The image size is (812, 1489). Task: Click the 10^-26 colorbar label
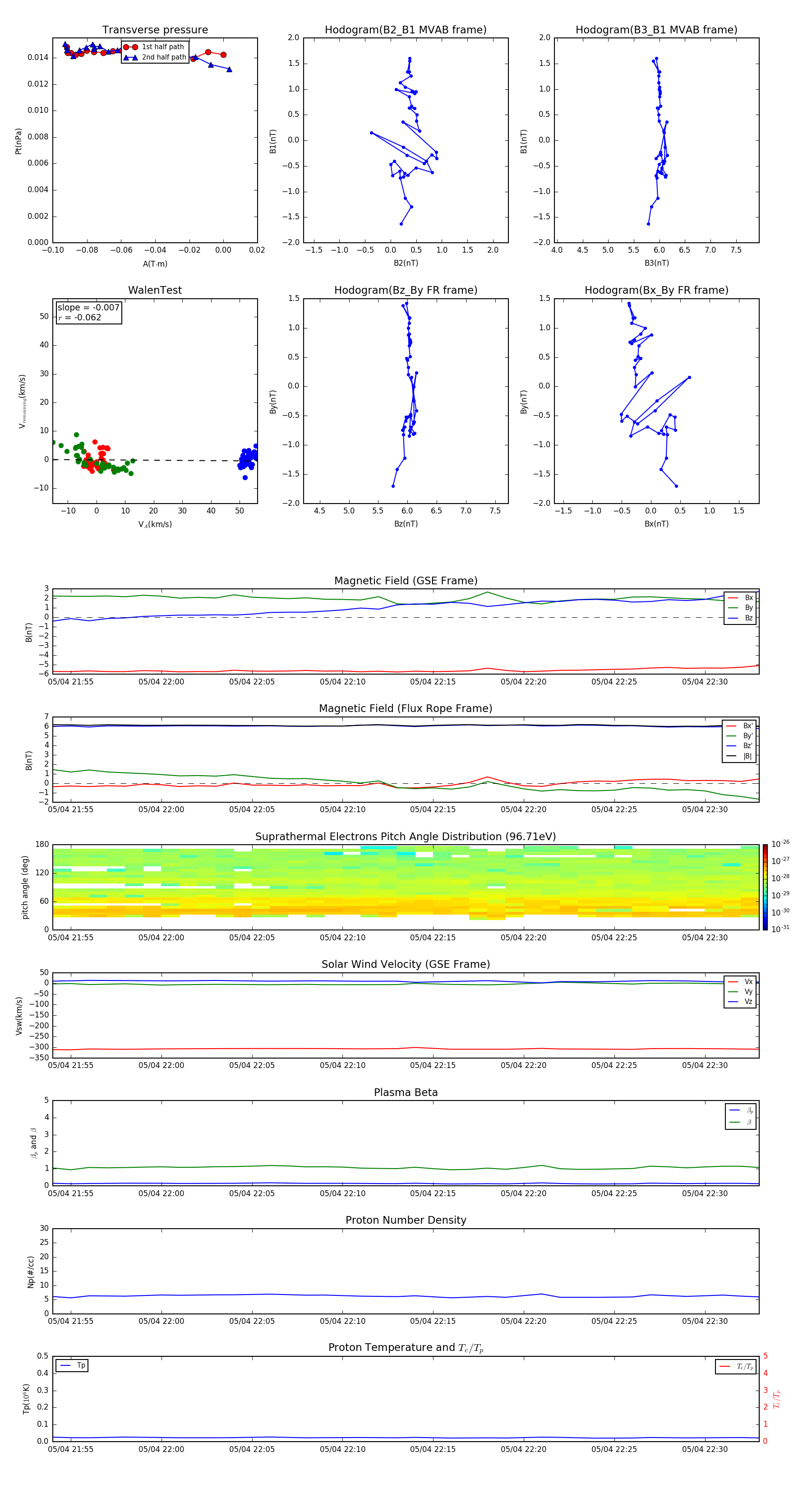pyautogui.click(x=780, y=844)
